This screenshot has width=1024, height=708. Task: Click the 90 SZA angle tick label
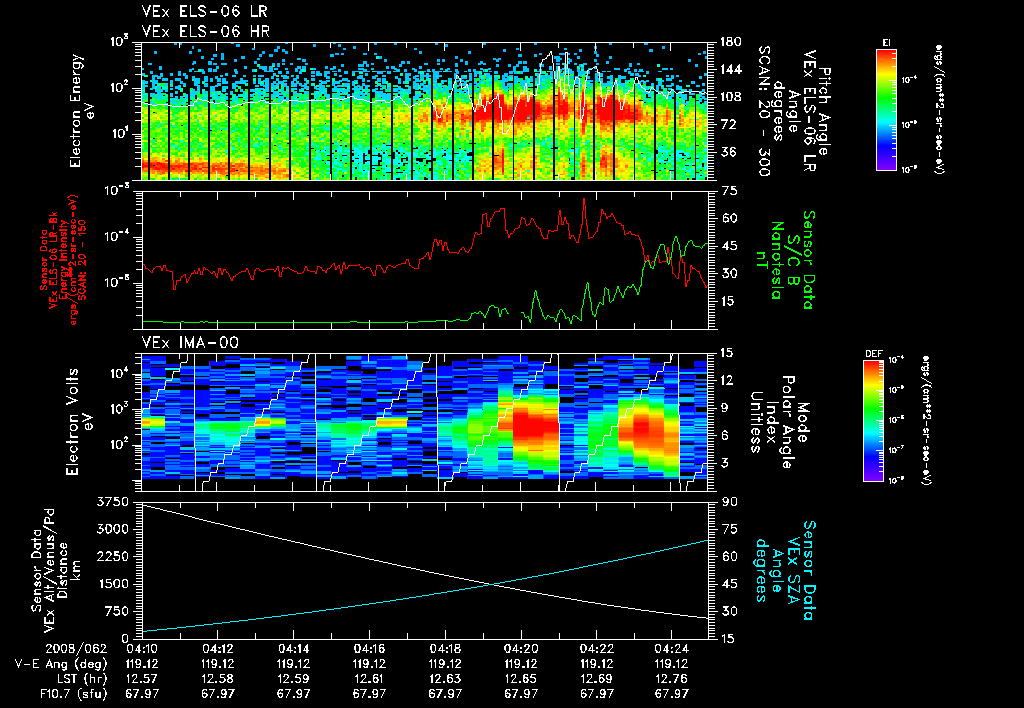point(729,502)
